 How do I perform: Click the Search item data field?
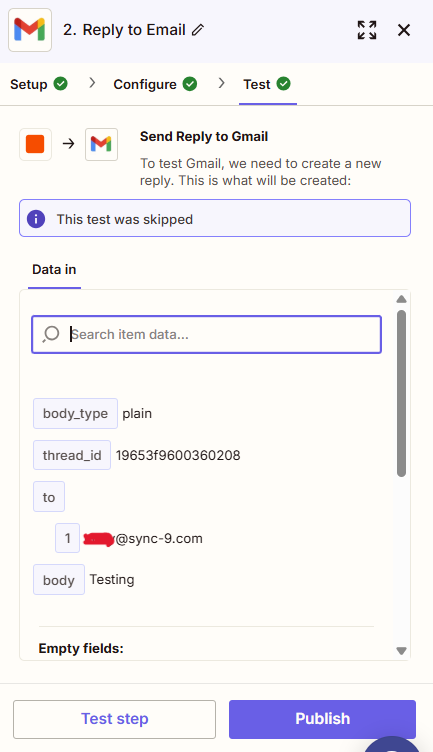(207, 334)
